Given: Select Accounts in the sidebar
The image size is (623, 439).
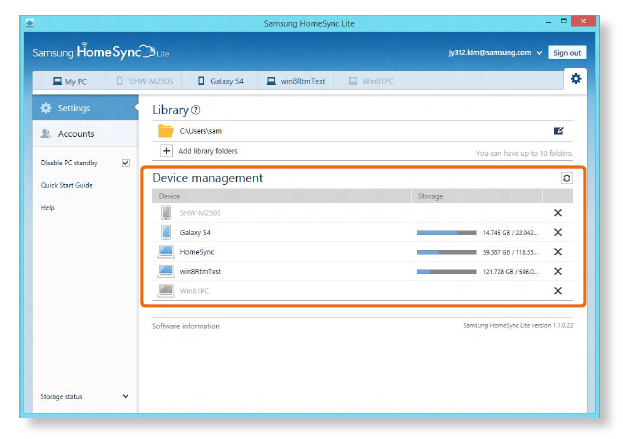Looking at the screenshot, I should [x=85, y=133].
